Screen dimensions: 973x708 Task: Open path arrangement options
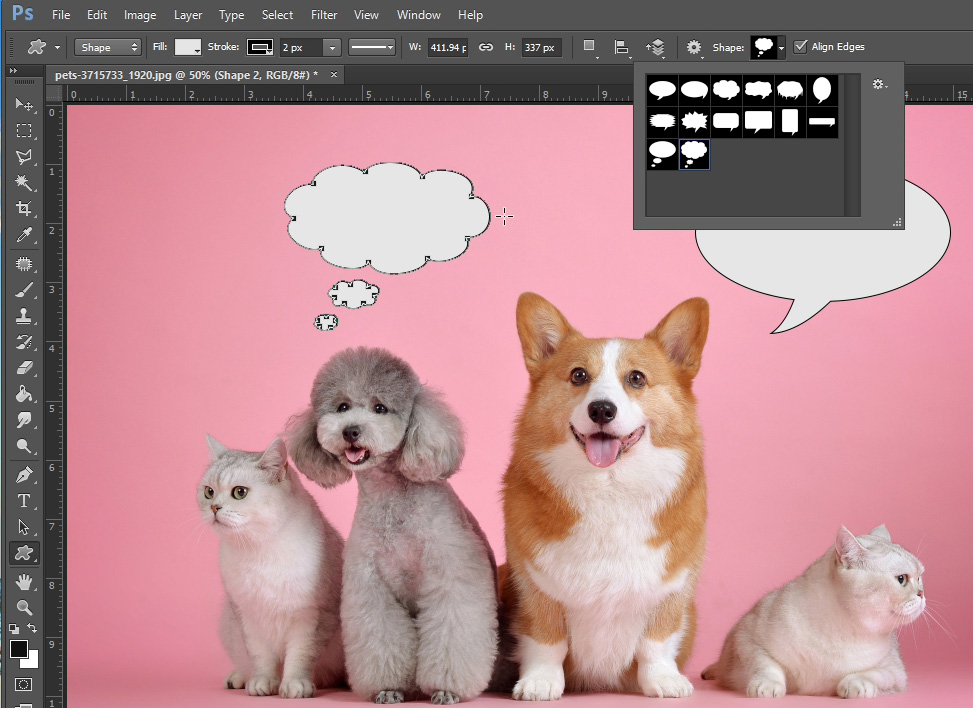click(x=655, y=47)
